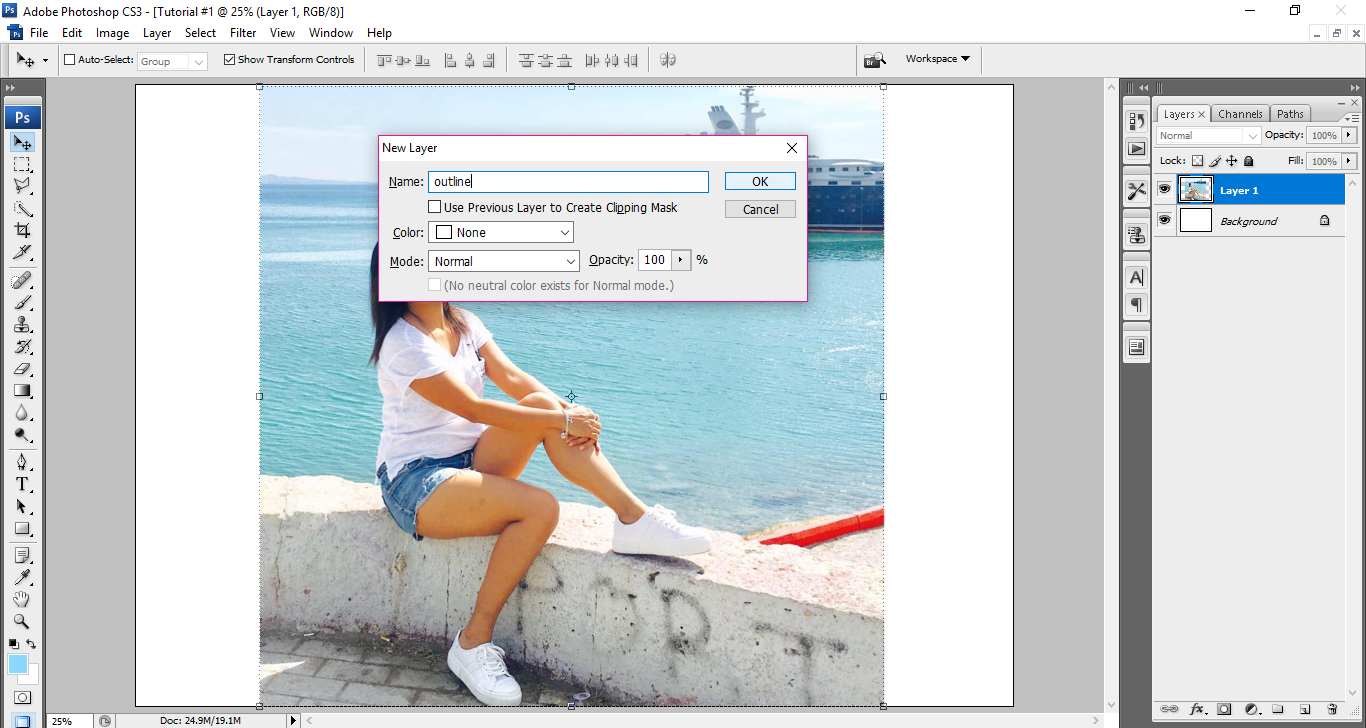This screenshot has height=728, width=1366.
Task: Select the Crop tool in toolbox
Action: (x=22, y=230)
